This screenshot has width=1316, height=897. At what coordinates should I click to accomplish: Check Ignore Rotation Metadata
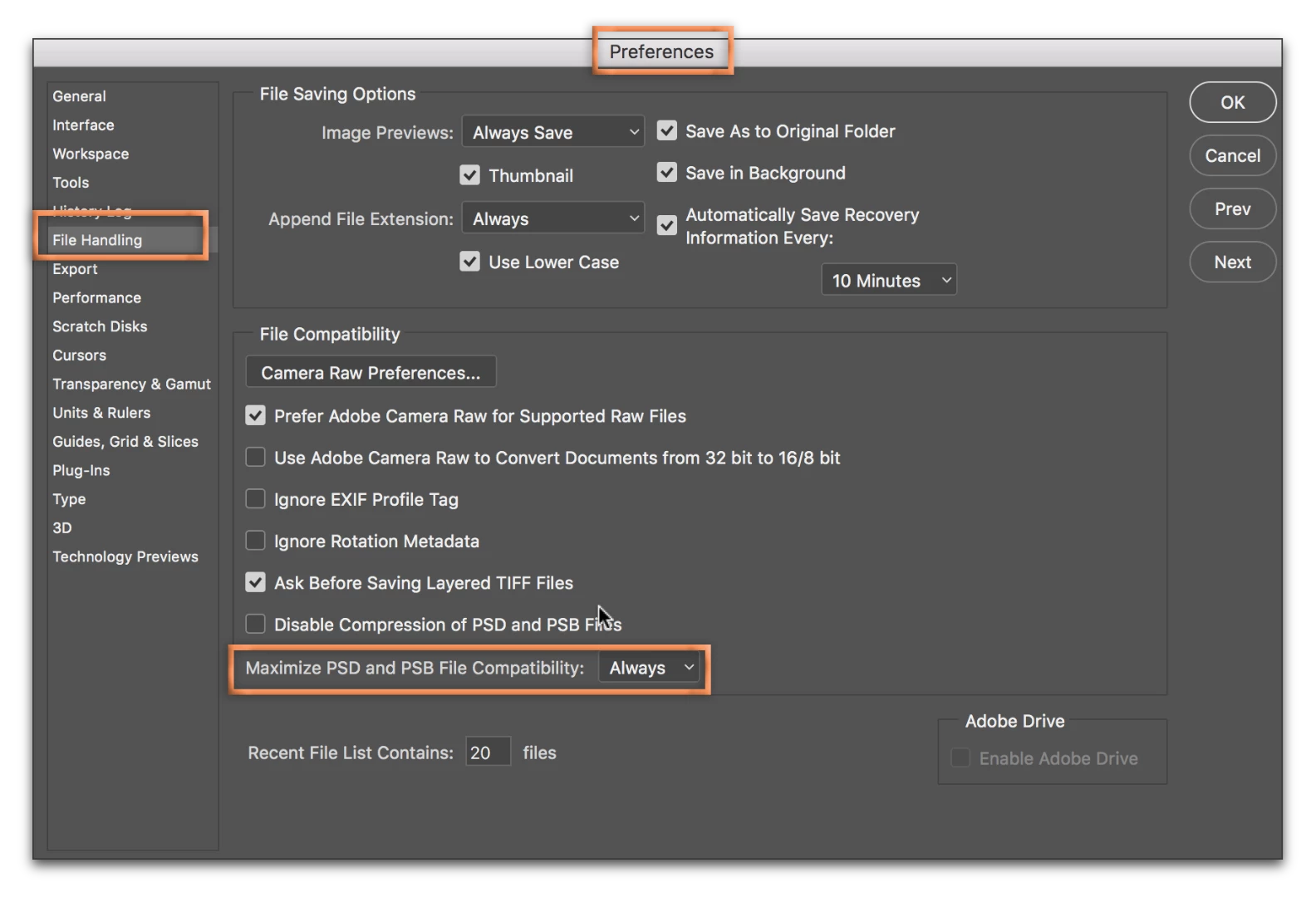pos(256,541)
